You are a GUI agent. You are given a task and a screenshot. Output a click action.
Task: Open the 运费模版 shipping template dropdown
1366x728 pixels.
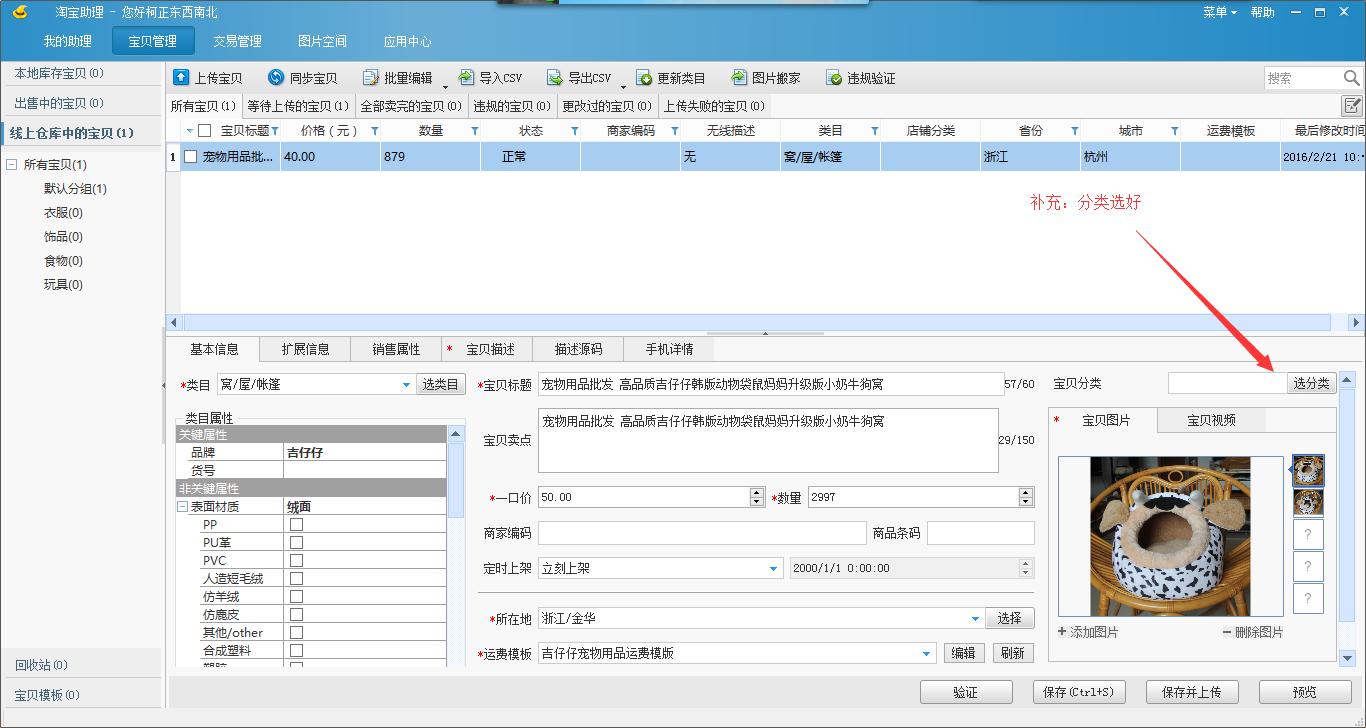point(925,652)
